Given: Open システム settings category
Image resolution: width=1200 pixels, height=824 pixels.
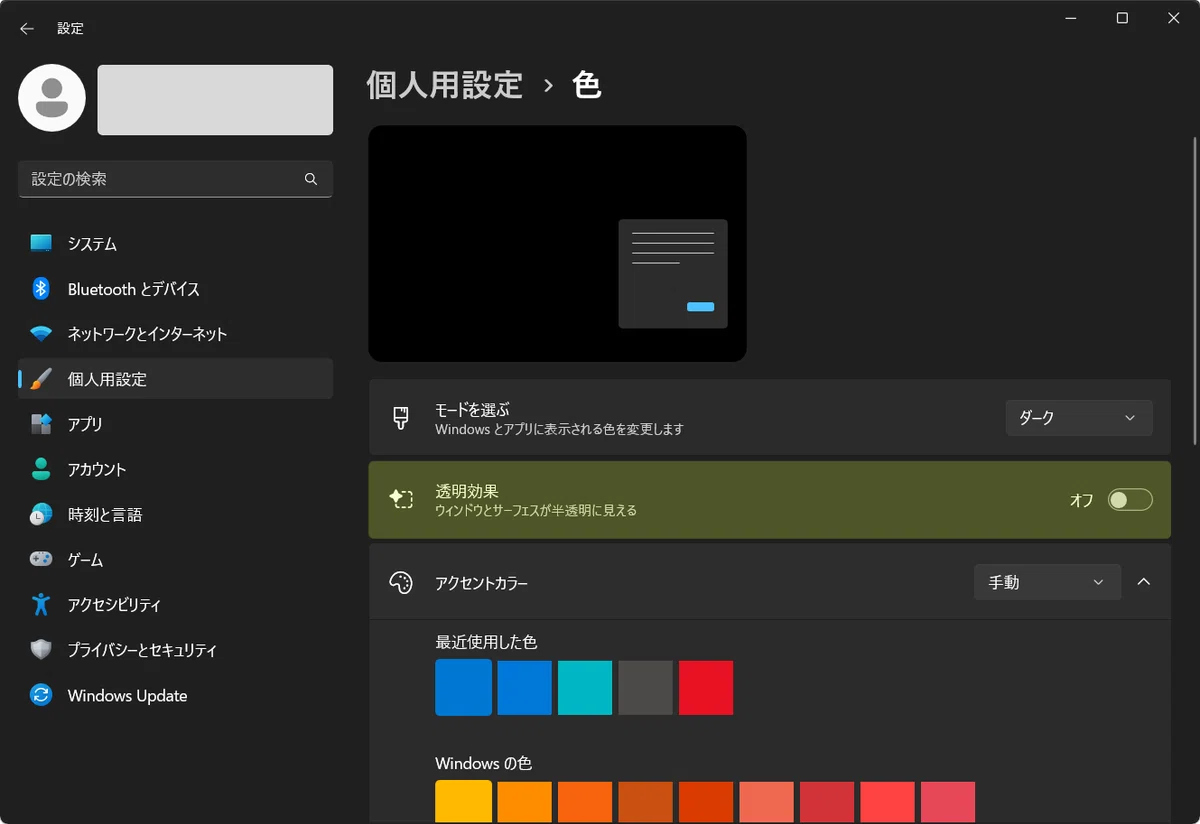Looking at the screenshot, I should pos(176,243).
